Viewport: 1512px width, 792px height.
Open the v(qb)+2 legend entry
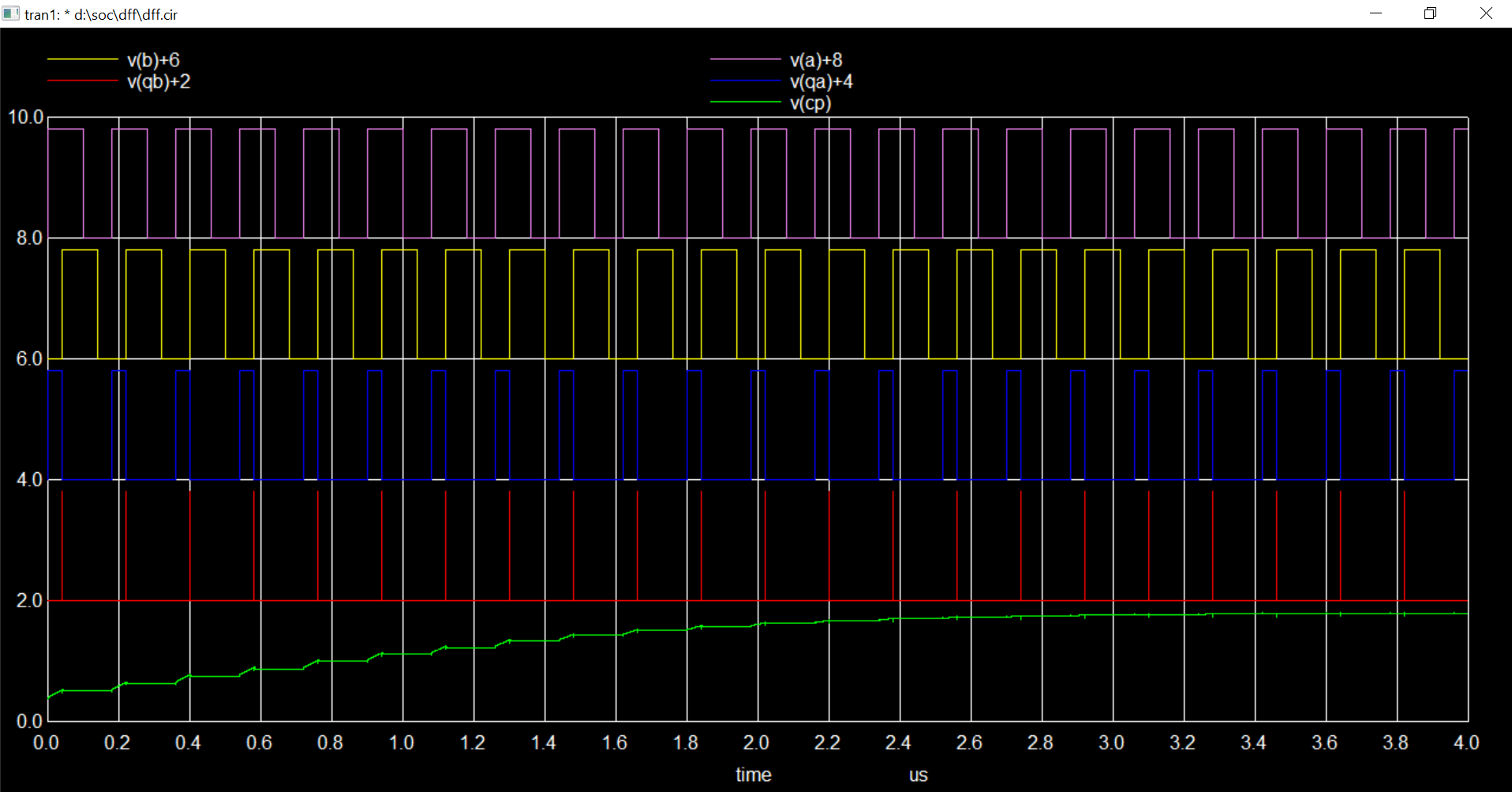160,81
